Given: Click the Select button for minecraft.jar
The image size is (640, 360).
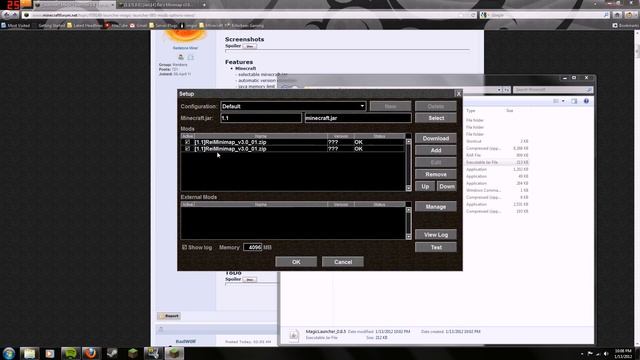Looking at the screenshot, I should coord(436,118).
